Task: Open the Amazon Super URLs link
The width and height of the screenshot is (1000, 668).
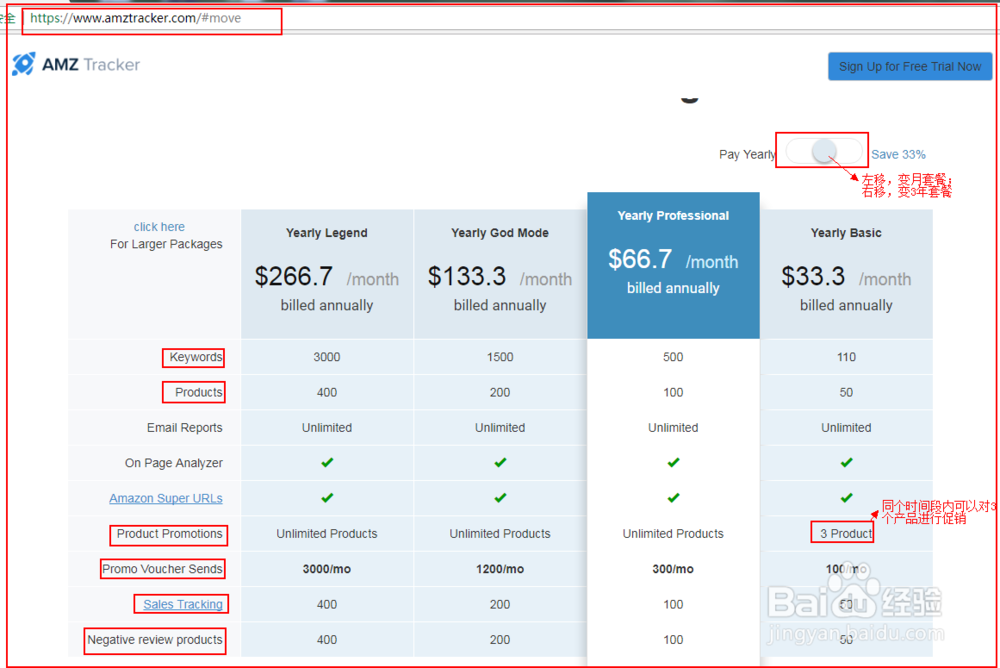Action: (166, 498)
